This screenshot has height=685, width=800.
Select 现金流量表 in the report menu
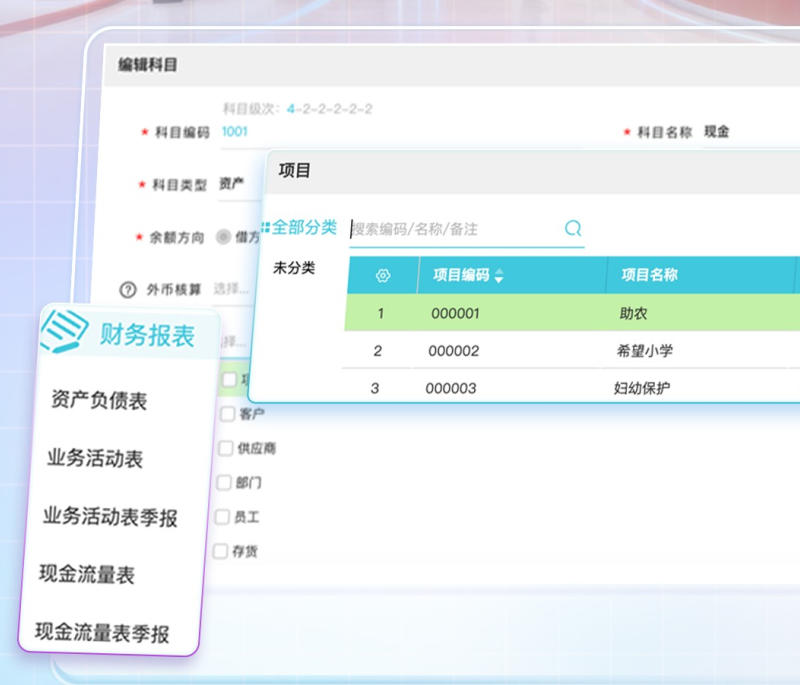point(87,575)
